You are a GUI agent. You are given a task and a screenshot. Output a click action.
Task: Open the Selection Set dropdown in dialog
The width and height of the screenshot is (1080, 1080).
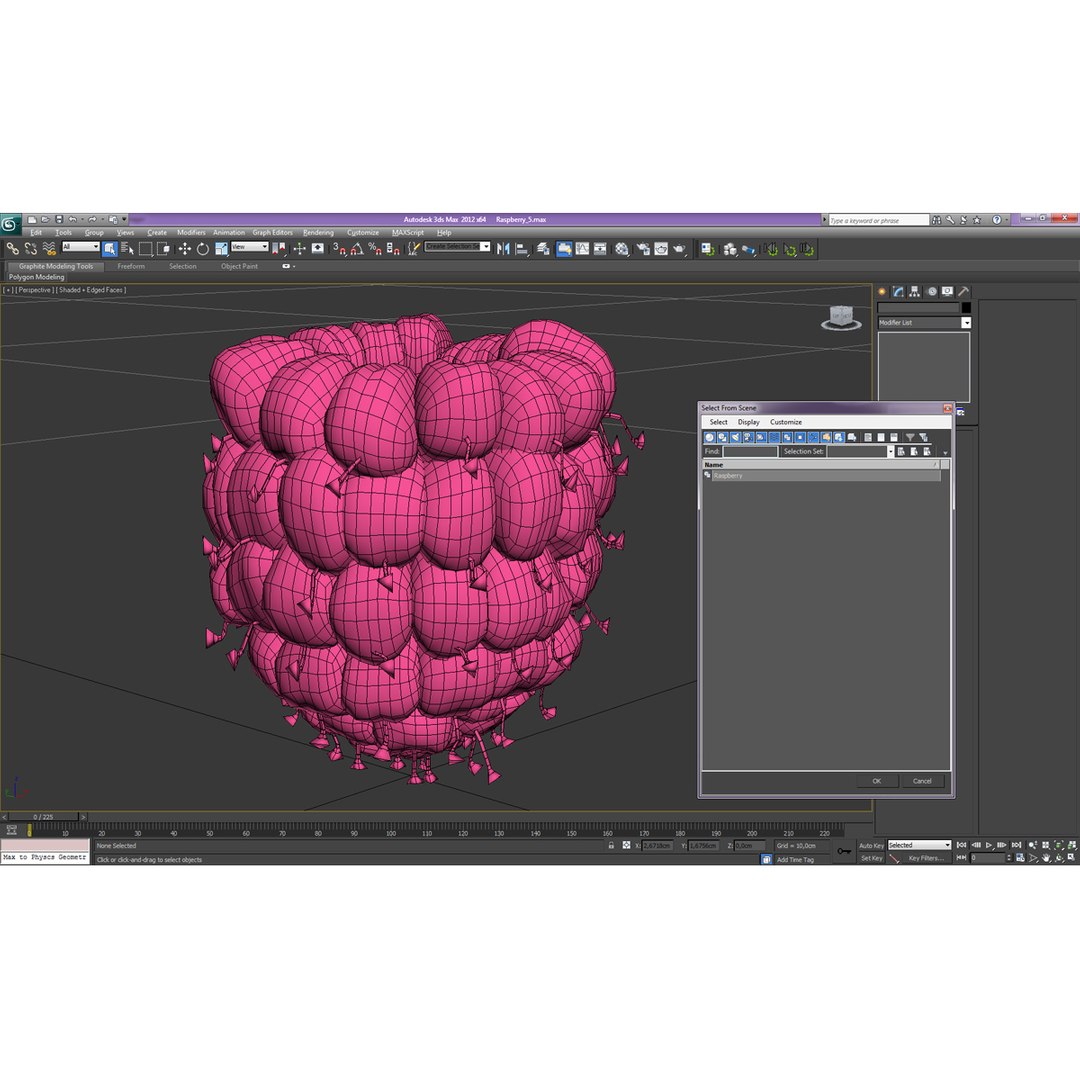coord(890,452)
